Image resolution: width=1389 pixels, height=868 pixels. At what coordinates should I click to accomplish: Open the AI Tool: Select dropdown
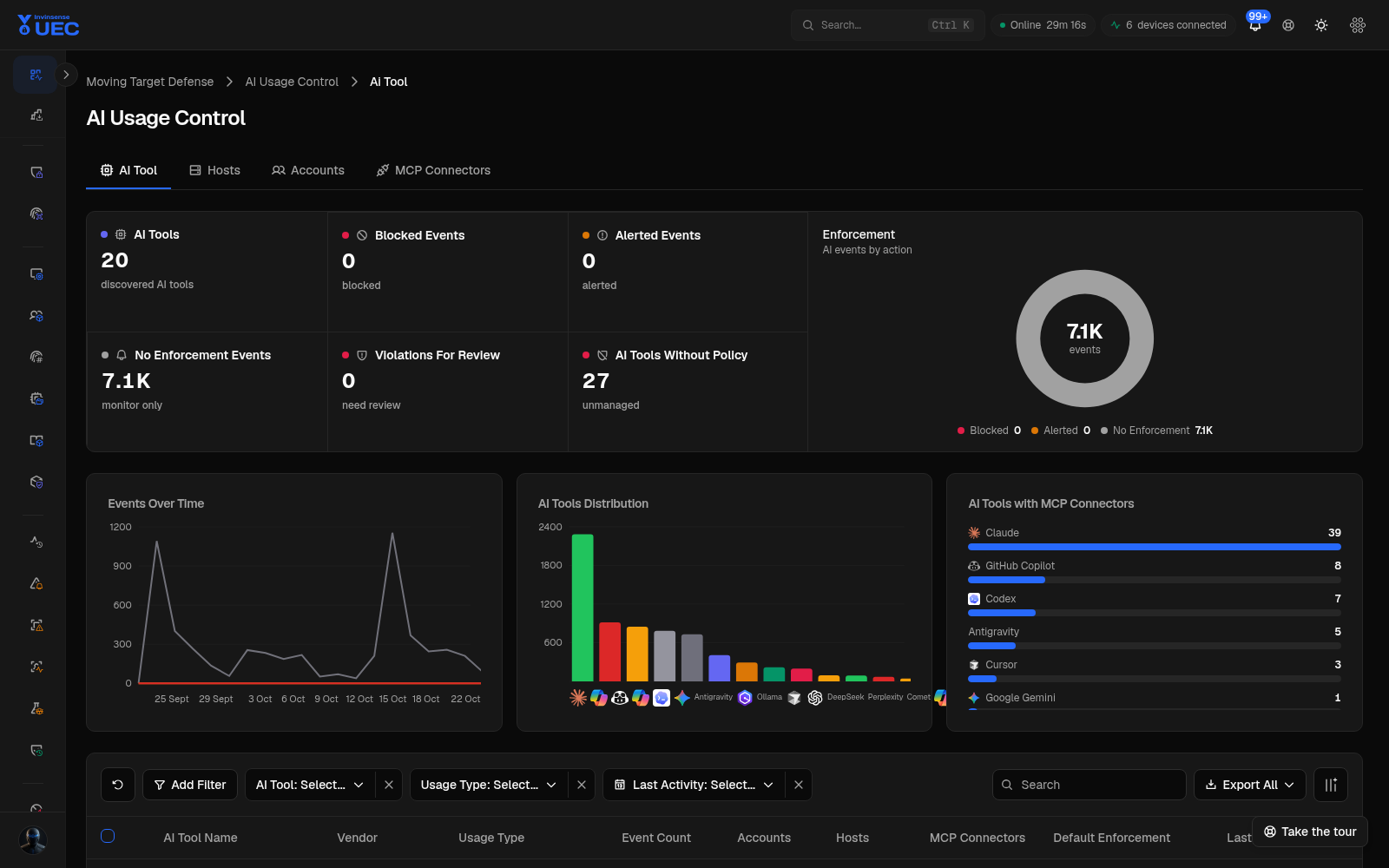[x=310, y=785]
